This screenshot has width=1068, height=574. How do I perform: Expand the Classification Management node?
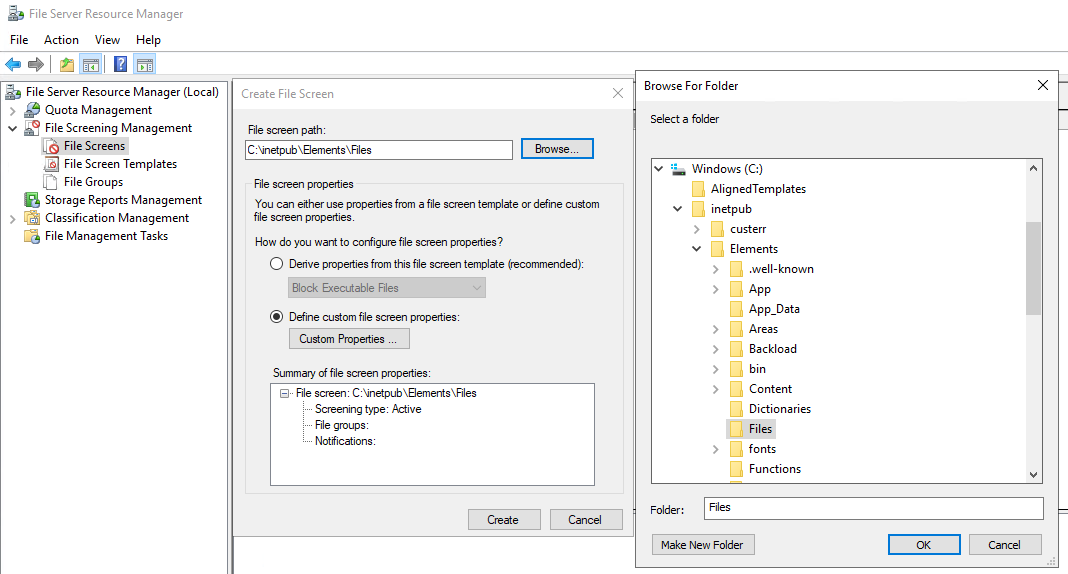[x=12, y=219]
